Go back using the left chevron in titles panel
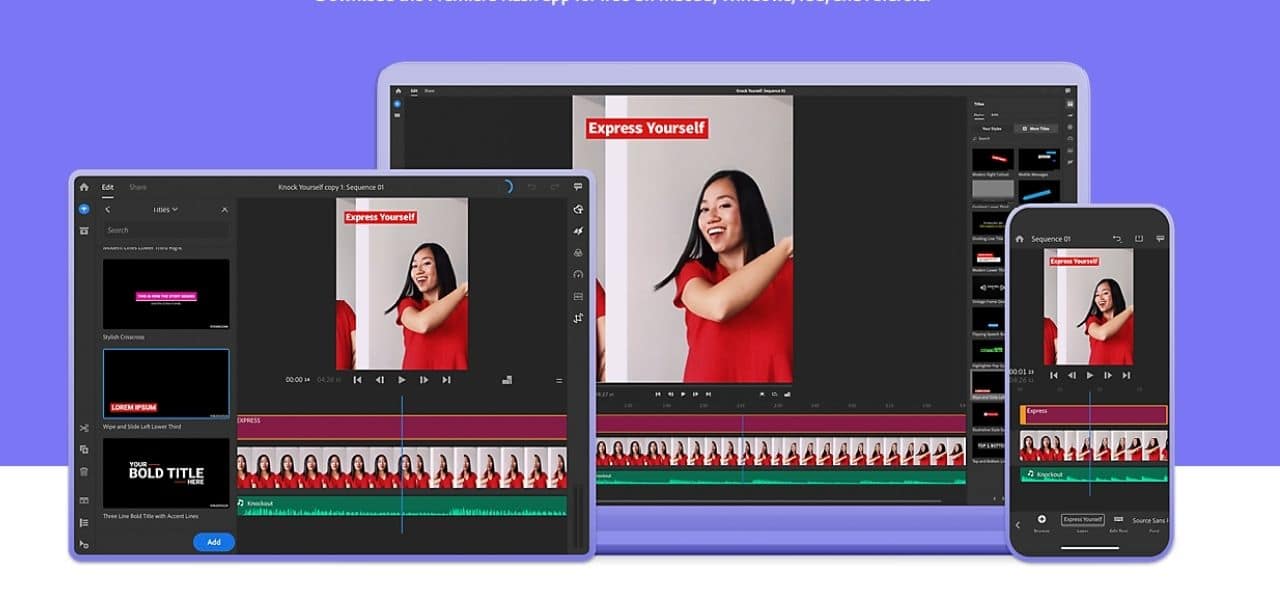The height and width of the screenshot is (600, 1280). pyautogui.click(x=108, y=210)
